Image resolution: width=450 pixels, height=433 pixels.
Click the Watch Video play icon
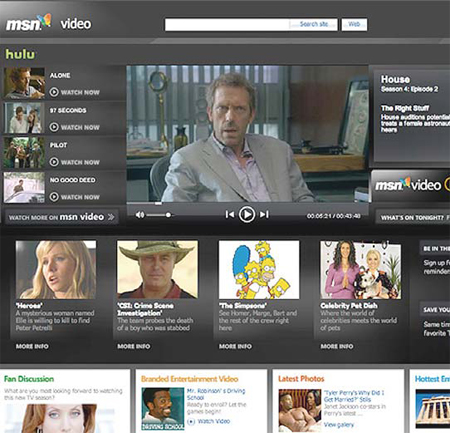[191, 422]
